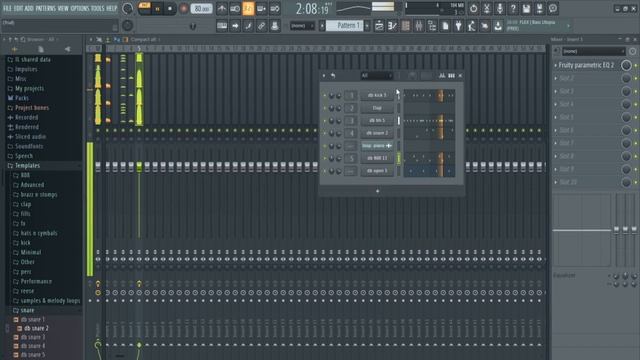Toggle the loop recording icon
640x360 pixels.
click(275, 9)
